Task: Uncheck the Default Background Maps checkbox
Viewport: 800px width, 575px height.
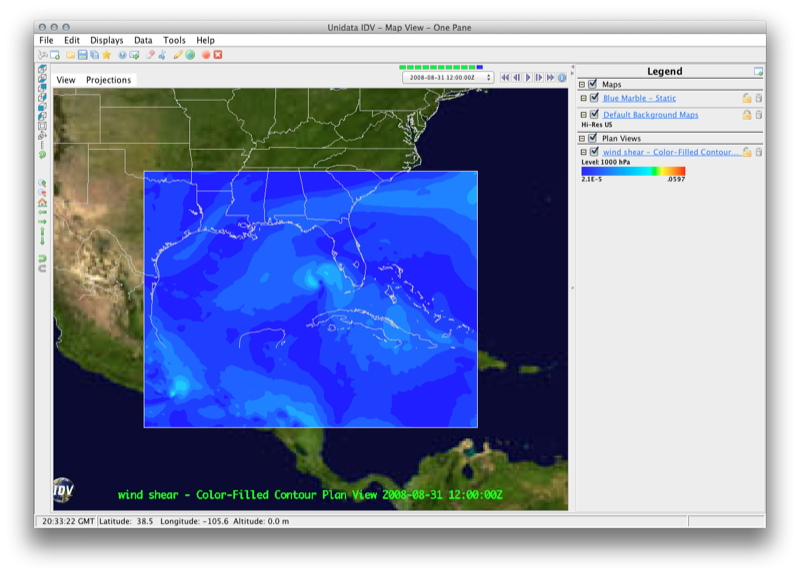Action: click(595, 115)
